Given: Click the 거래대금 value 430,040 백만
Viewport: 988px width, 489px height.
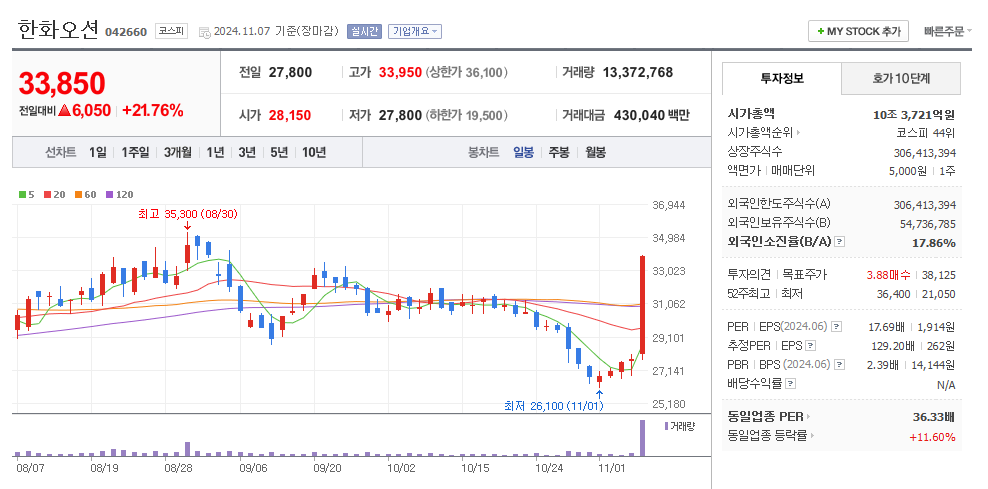Looking at the screenshot, I should [x=652, y=115].
